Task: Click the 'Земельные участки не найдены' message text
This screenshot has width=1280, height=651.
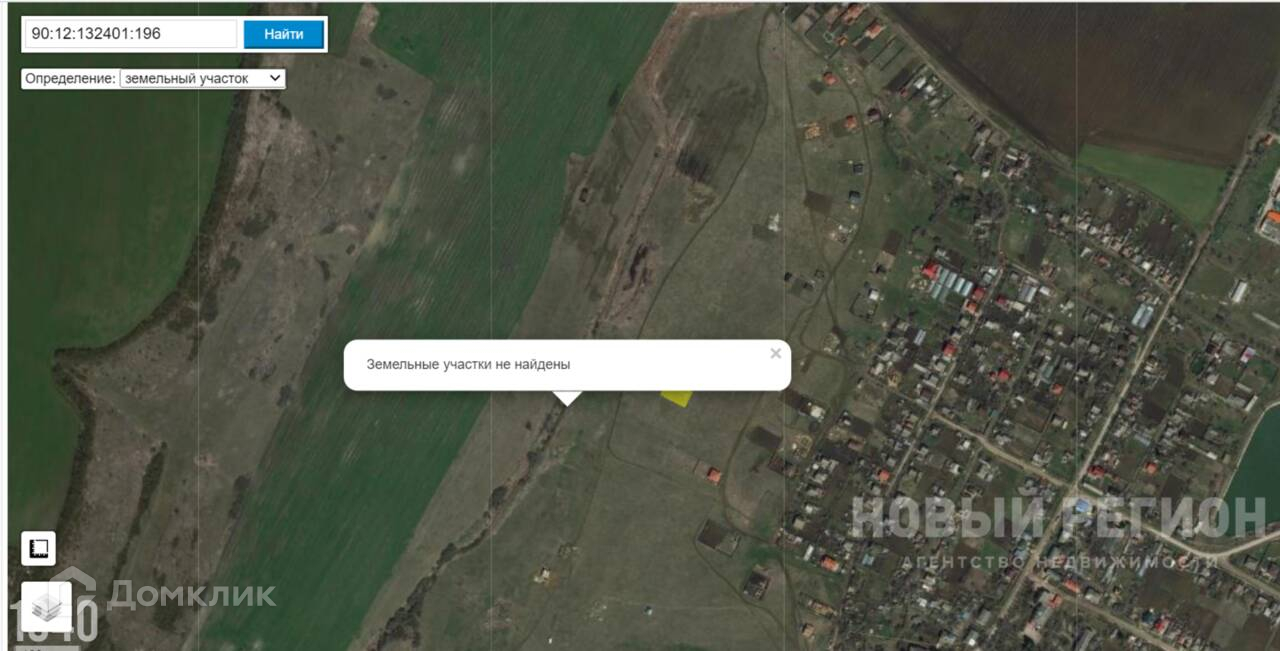Action: [468, 365]
